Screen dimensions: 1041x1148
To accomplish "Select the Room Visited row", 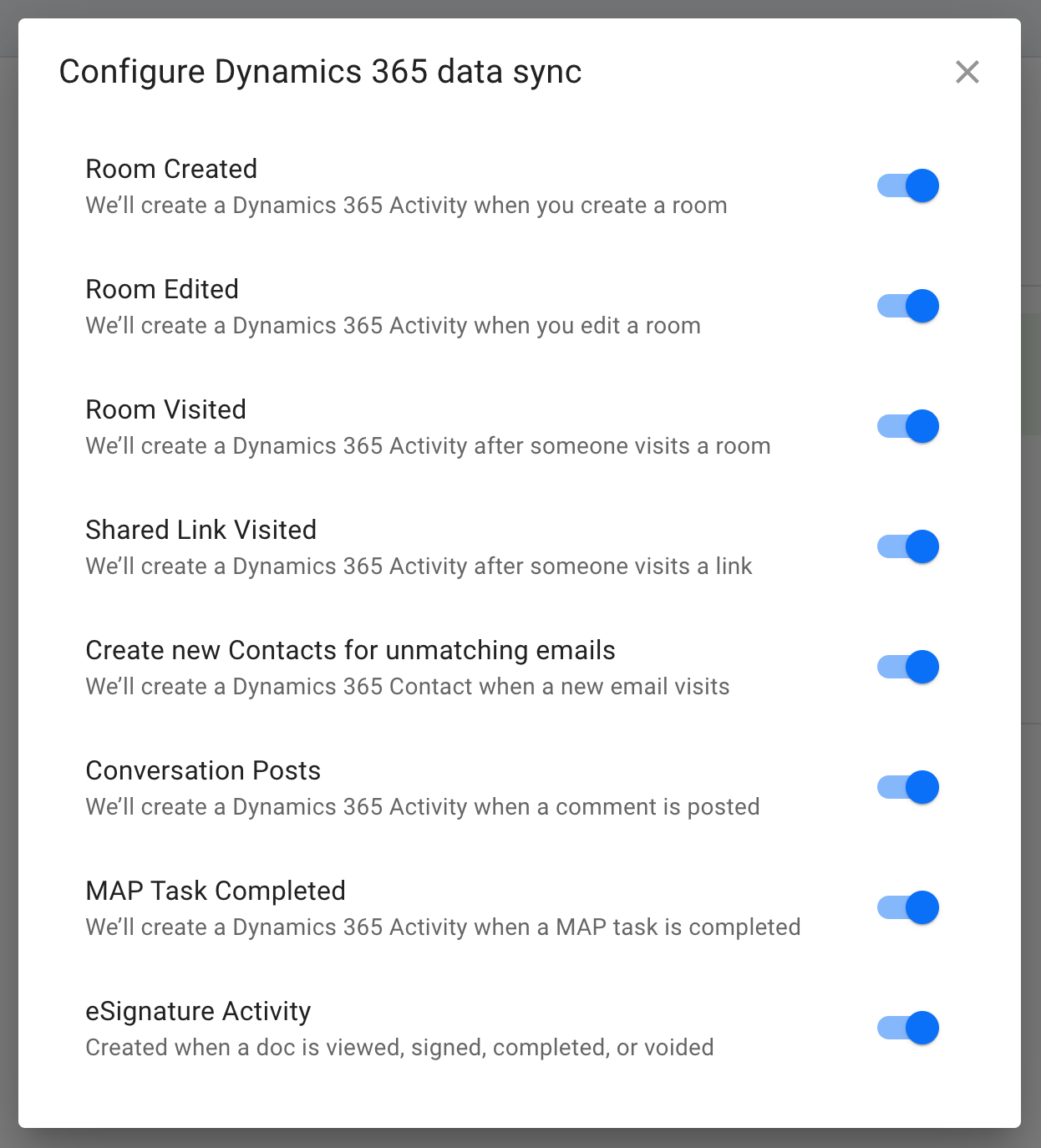I will point(165,409).
